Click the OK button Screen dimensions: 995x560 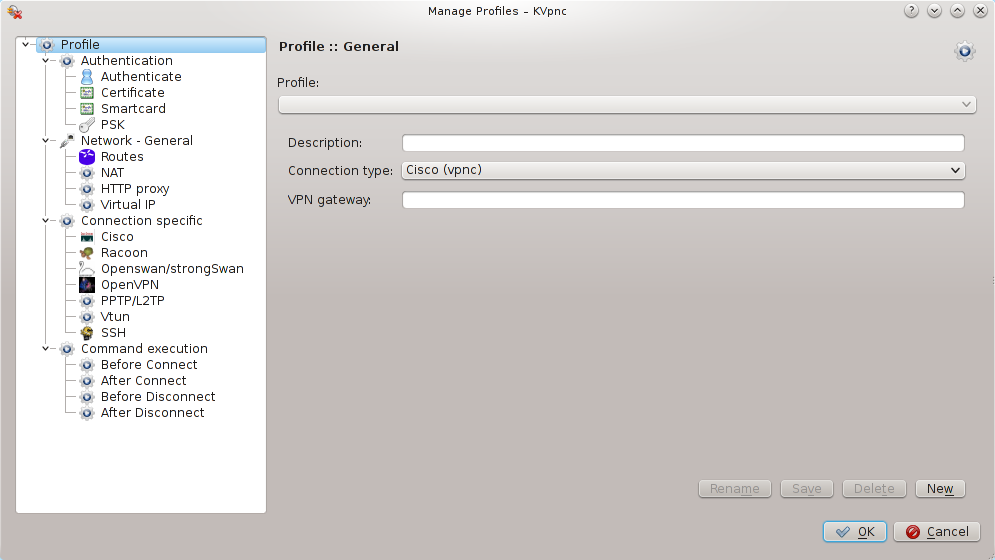855,532
